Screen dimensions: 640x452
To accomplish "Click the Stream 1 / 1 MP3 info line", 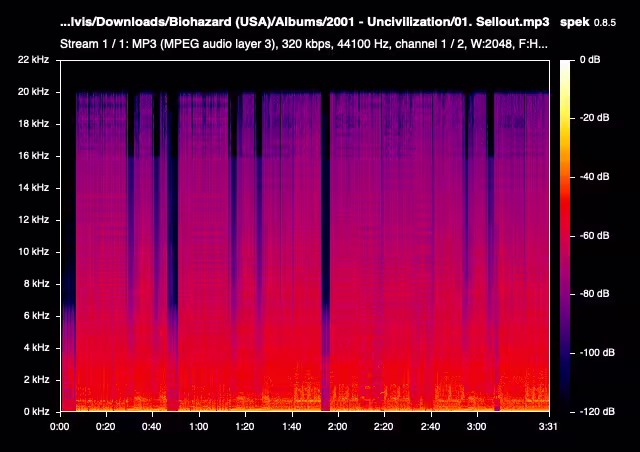I will [304, 44].
